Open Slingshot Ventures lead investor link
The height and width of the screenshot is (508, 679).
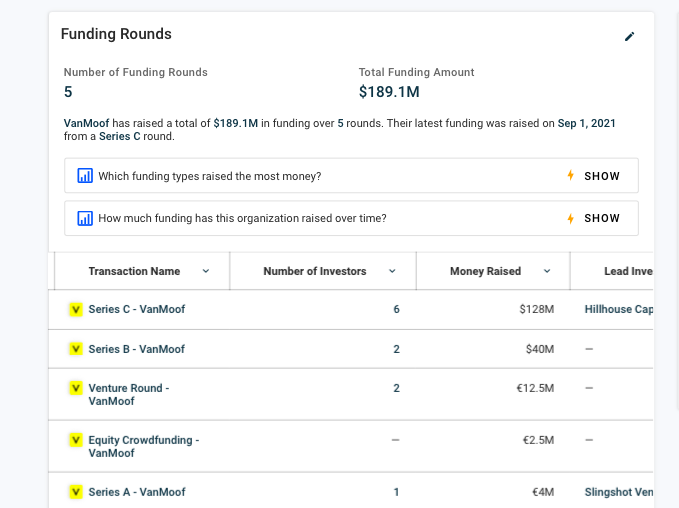pos(619,492)
